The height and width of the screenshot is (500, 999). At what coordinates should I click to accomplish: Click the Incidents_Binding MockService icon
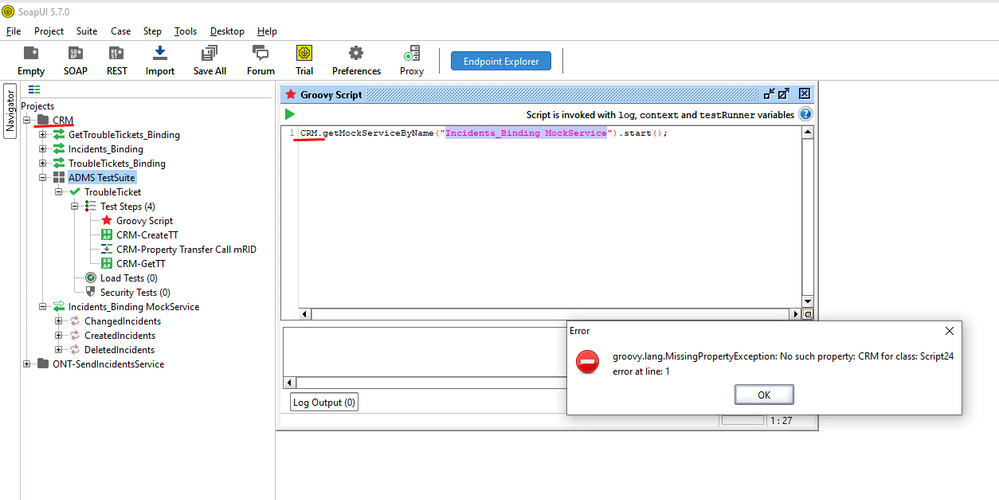point(59,307)
